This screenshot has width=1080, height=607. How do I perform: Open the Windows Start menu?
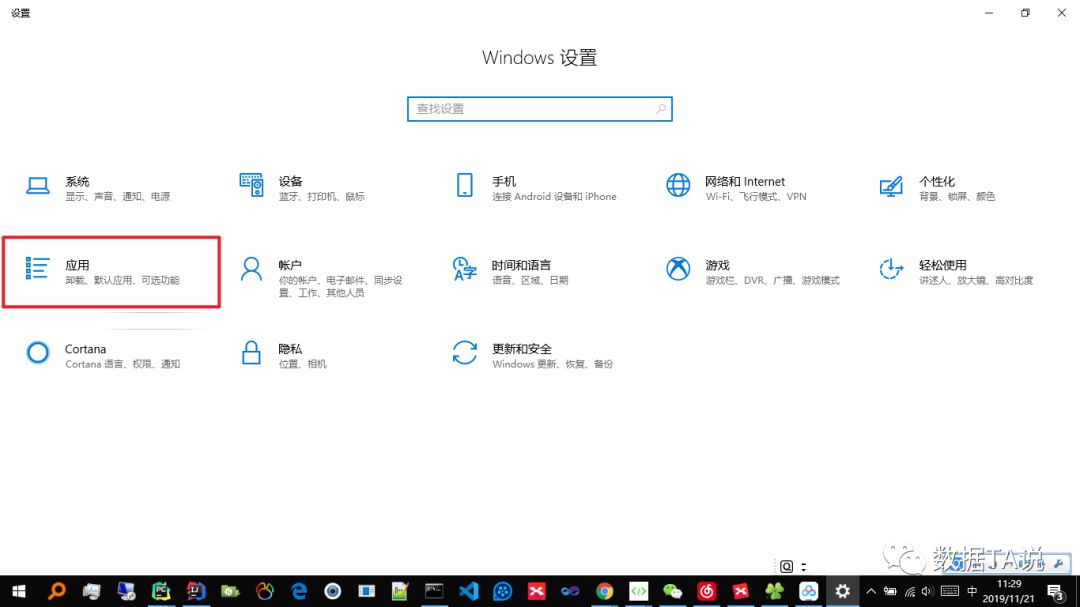pyautogui.click(x=19, y=591)
